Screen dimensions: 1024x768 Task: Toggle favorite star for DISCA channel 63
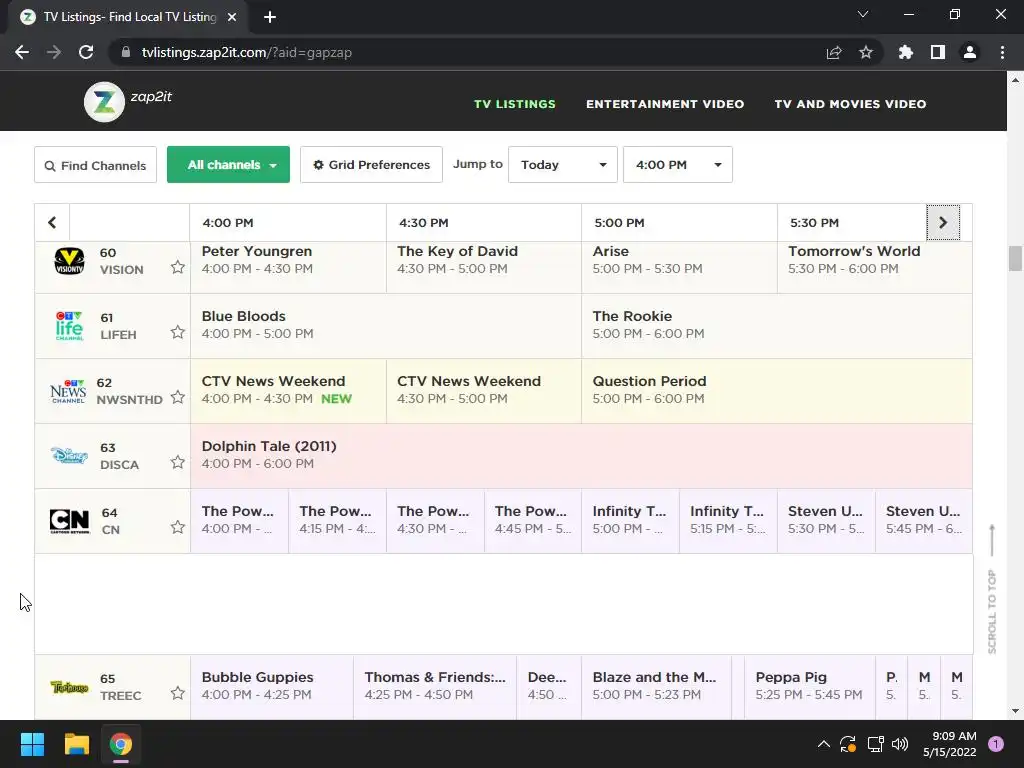coord(178,462)
